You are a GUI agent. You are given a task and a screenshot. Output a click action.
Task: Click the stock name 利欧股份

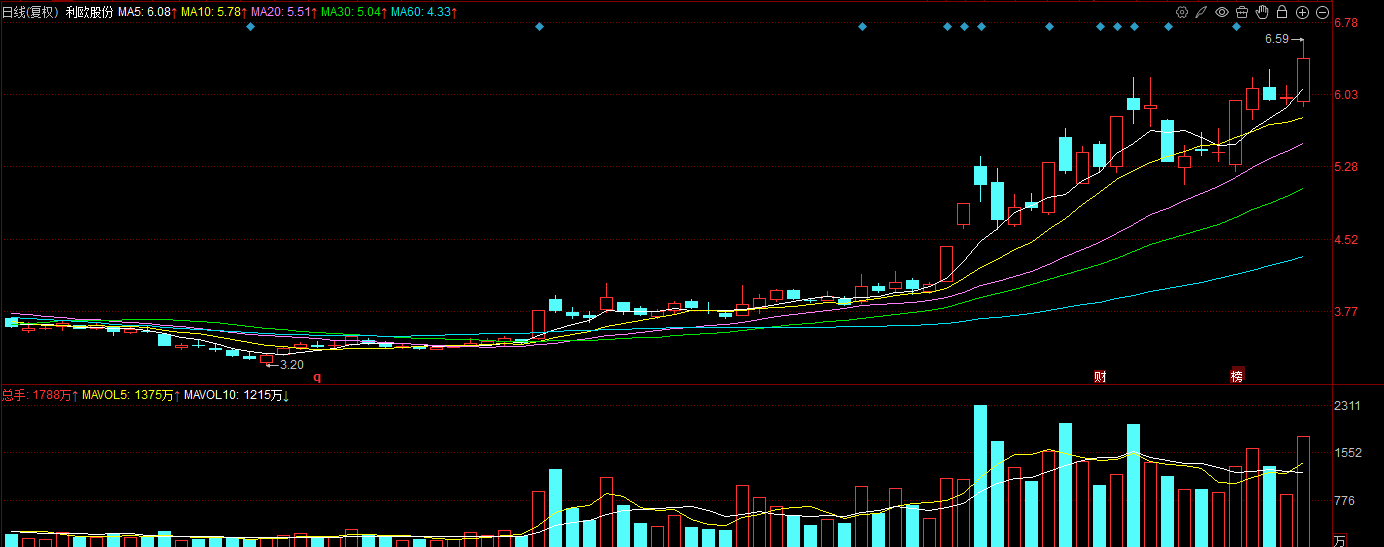pos(89,12)
